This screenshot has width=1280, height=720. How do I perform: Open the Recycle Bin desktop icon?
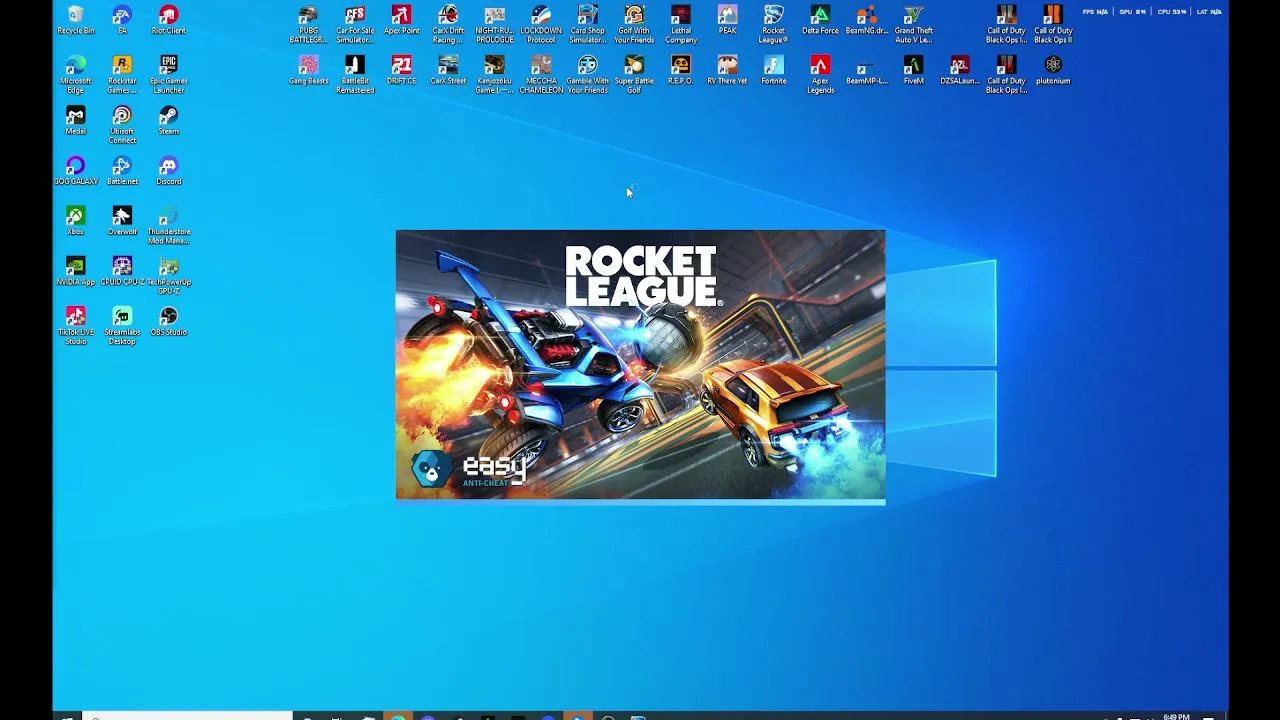point(75,20)
